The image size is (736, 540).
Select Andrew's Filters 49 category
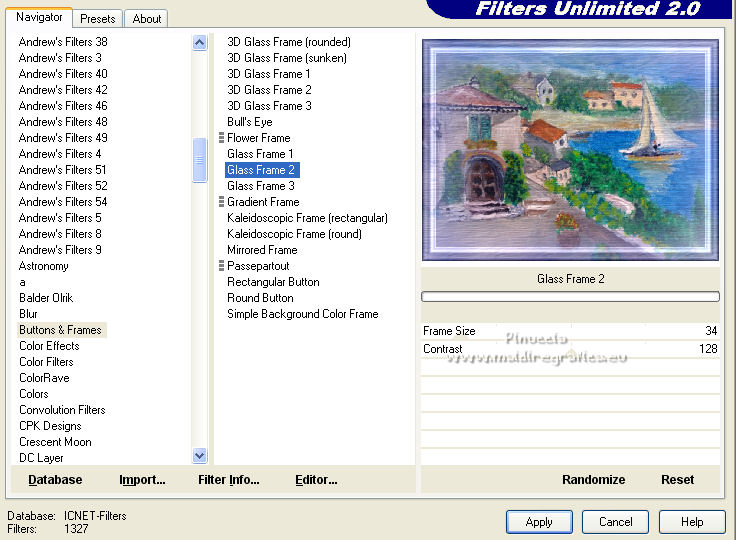tap(63, 138)
